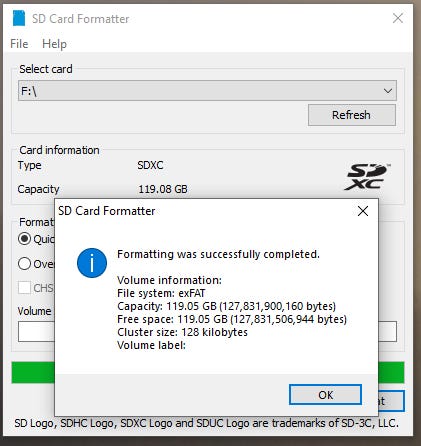Image resolution: width=421 pixels, height=446 pixels.
Task: Click the dialog title 'SD Card Formatter'
Action: click(x=107, y=211)
